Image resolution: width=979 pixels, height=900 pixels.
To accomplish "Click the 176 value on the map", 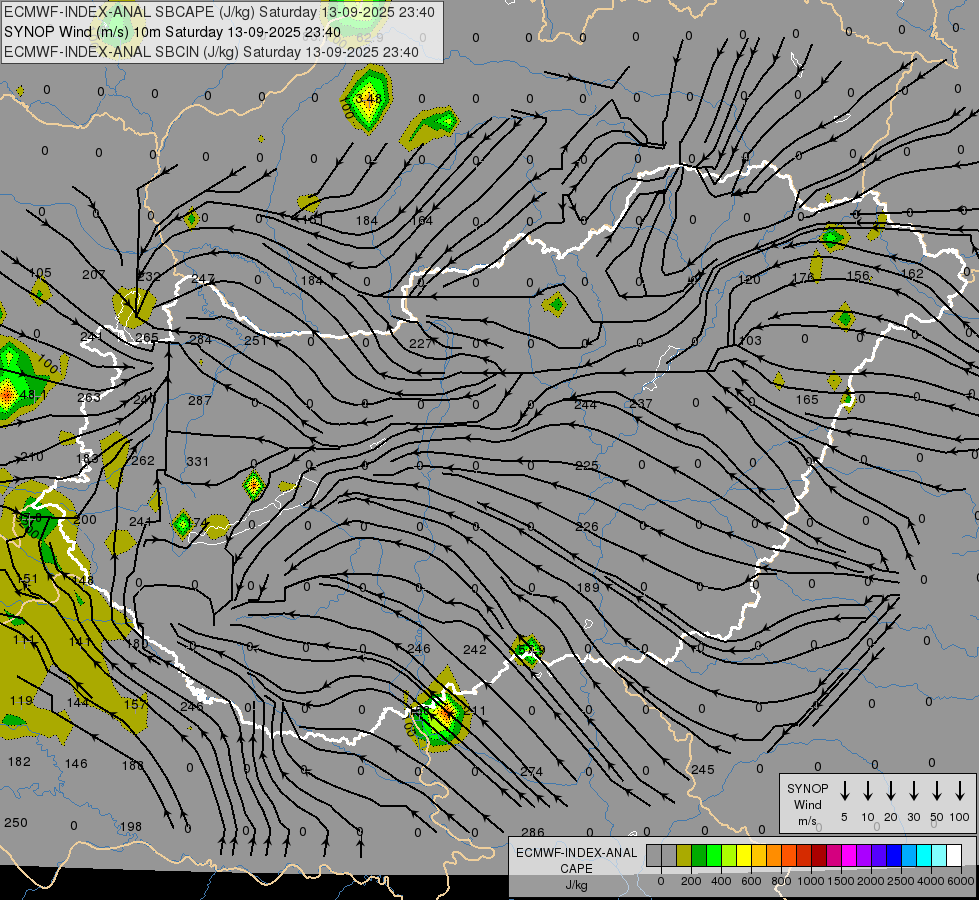I will coord(803,277).
